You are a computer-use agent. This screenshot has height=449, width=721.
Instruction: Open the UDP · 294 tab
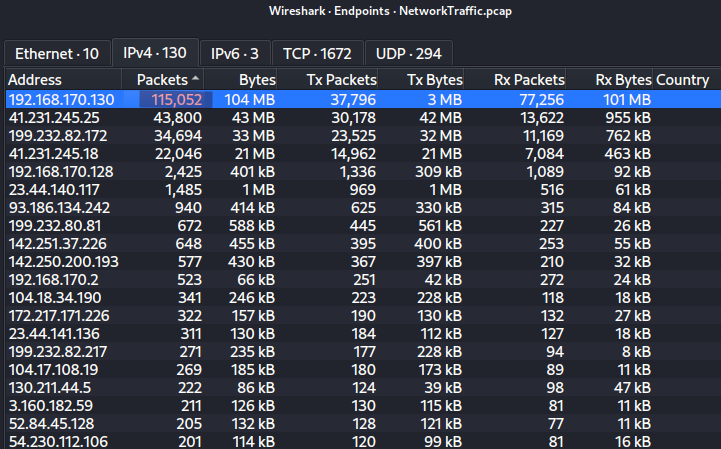coord(409,54)
